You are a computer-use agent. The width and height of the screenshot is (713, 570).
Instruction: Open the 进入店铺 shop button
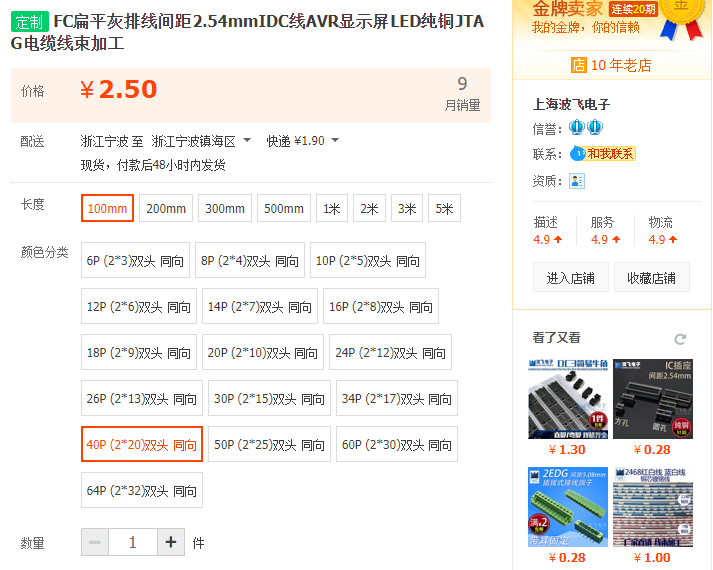point(571,277)
